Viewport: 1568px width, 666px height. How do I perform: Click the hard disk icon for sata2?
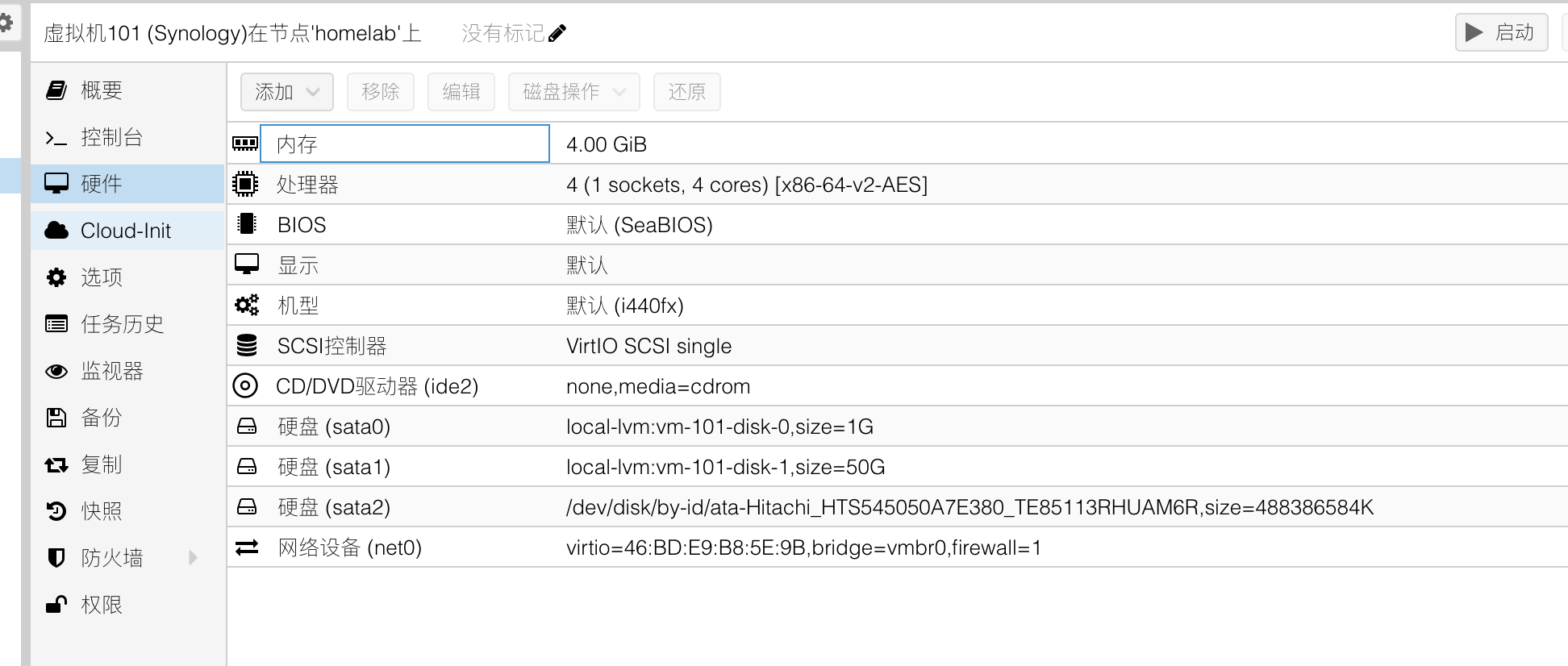click(x=246, y=506)
